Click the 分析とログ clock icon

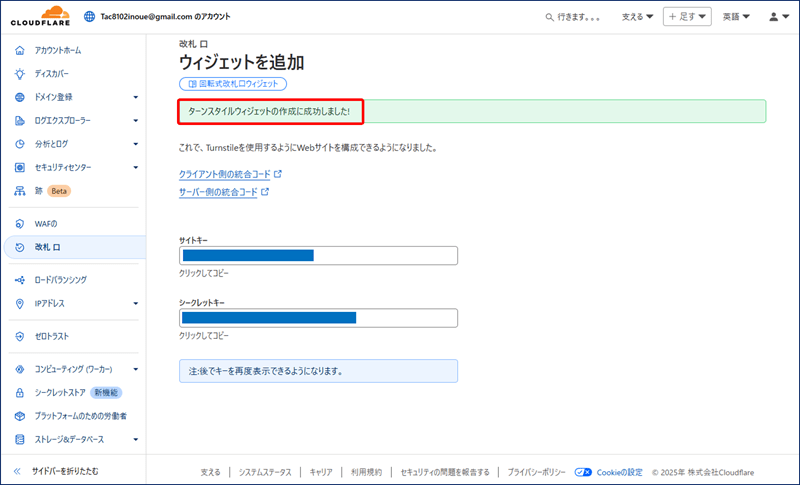click(20, 144)
